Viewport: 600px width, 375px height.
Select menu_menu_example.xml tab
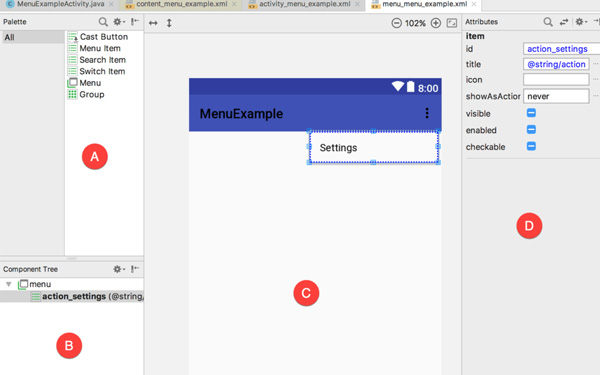[x=424, y=4]
